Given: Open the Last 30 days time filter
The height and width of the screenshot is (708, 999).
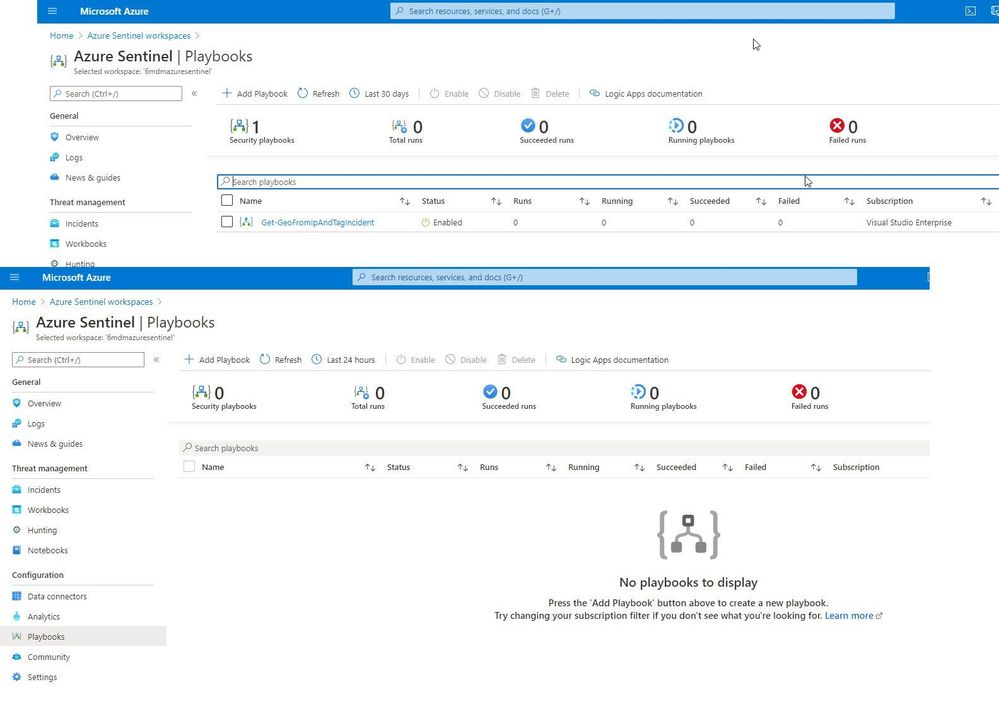Looking at the screenshot, I should pyautogui.click(x=380, y=94).
